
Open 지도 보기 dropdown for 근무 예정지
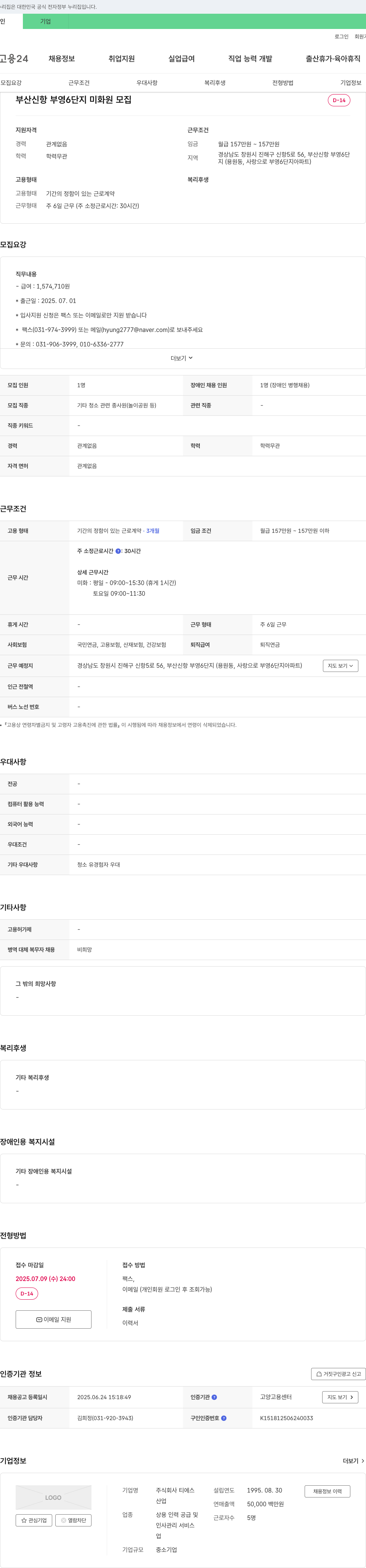click(340, 666)
